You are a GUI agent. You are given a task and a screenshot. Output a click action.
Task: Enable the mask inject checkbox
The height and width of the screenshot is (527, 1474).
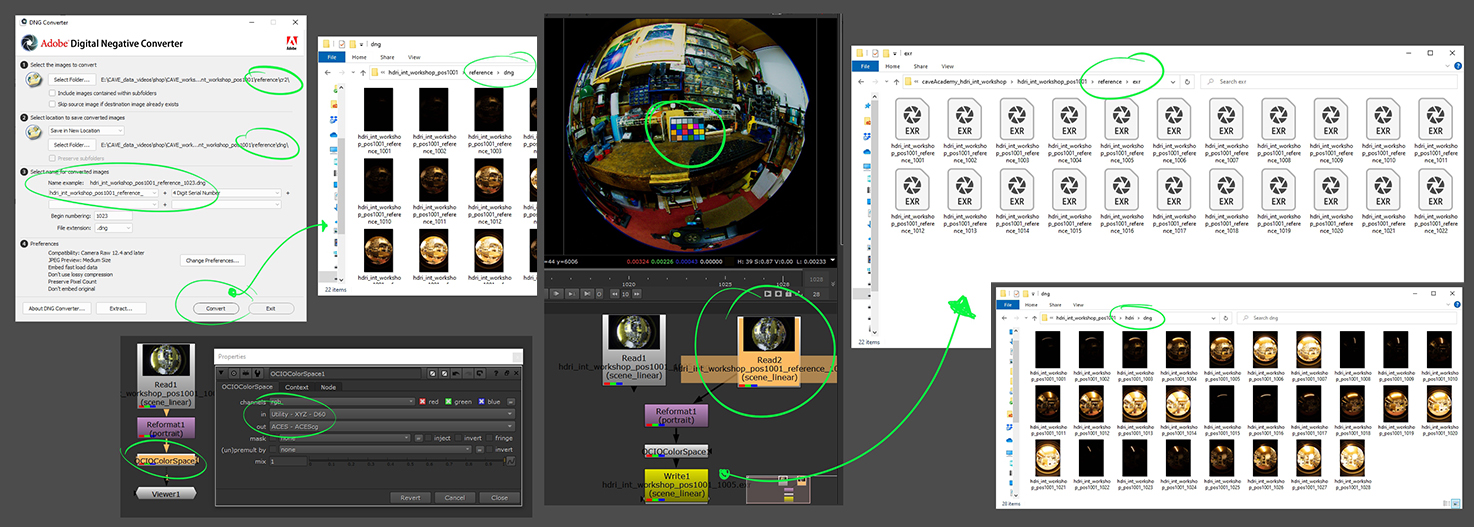click(428, 438)
